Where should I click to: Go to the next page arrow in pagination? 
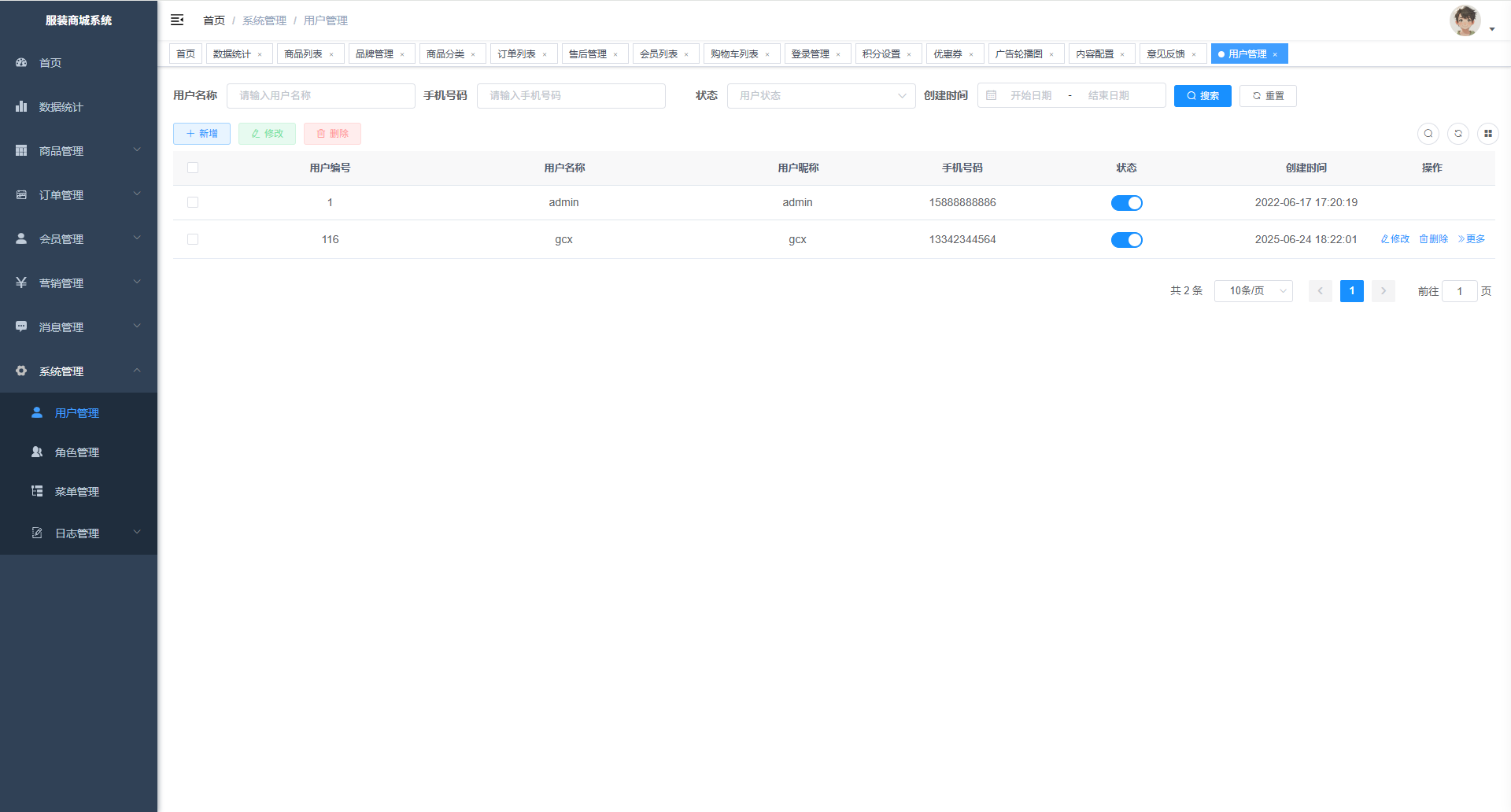pos(1383,291)
